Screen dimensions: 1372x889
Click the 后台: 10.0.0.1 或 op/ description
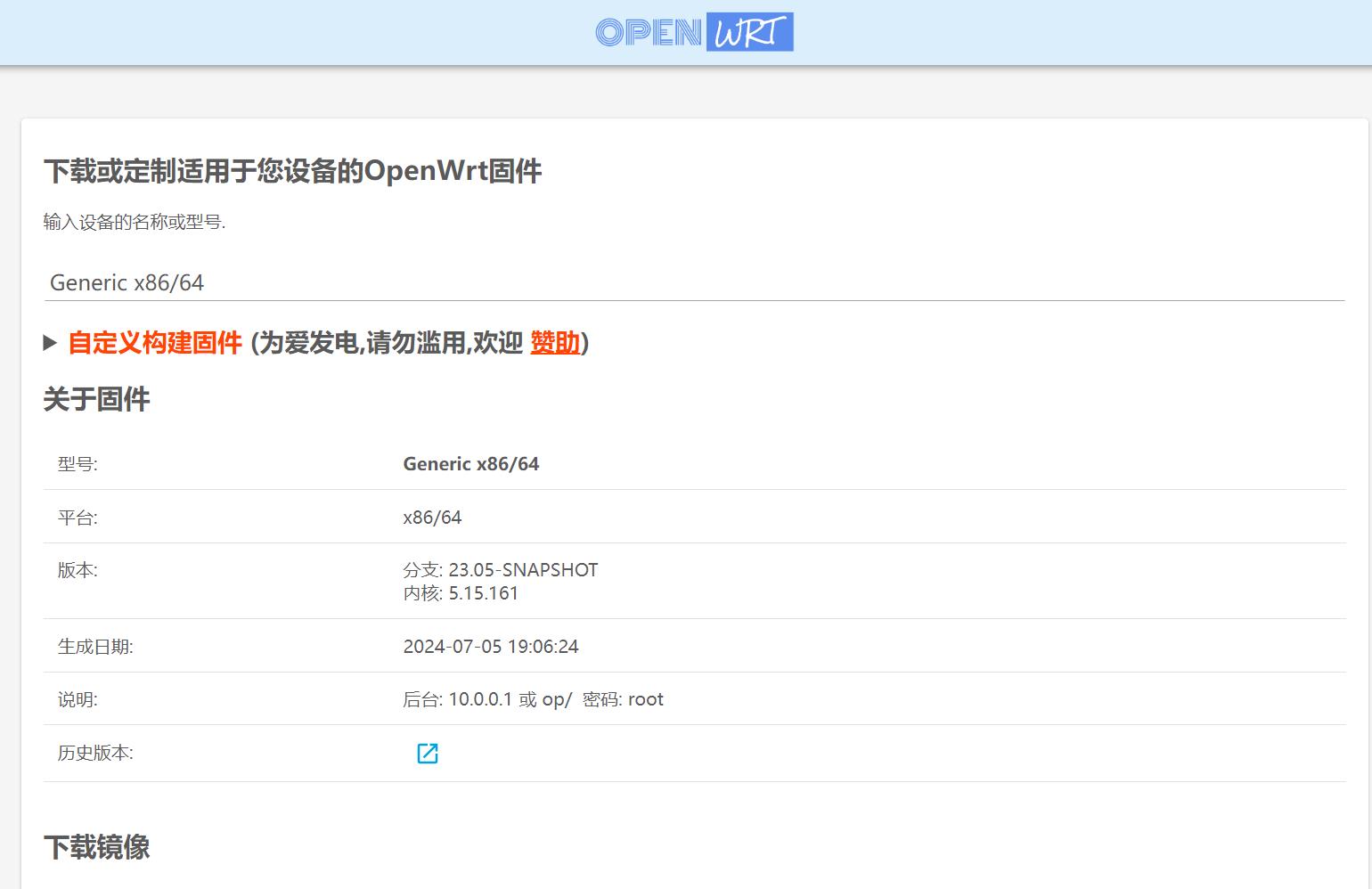pos(533,699)
